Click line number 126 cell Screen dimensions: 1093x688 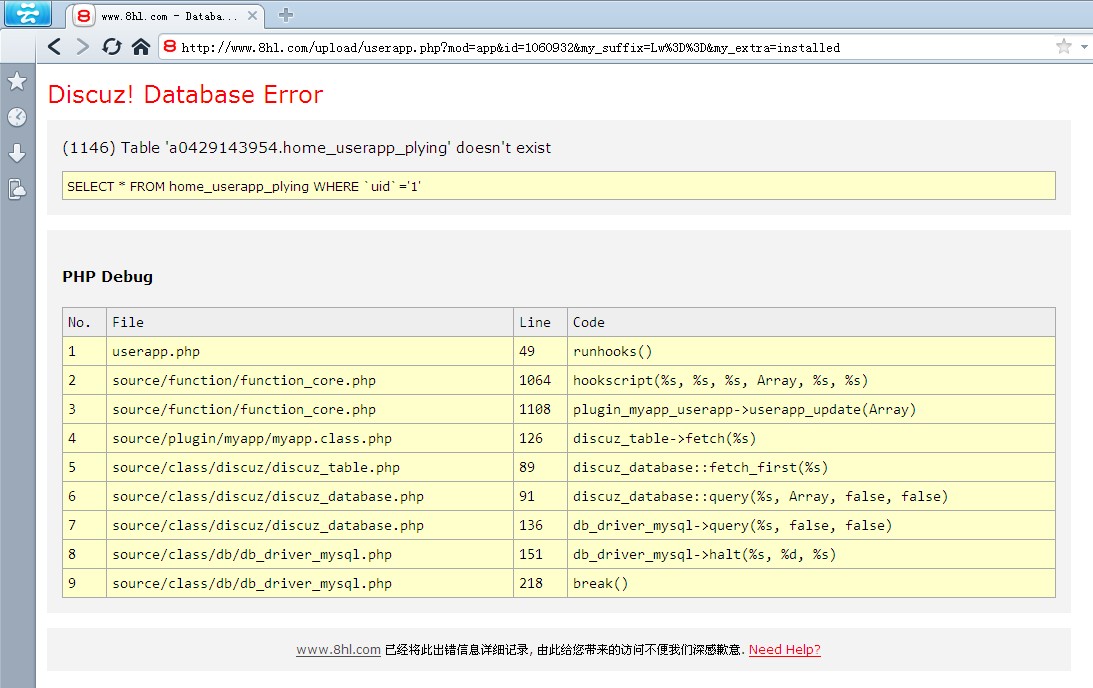click(x=540, y=438)
